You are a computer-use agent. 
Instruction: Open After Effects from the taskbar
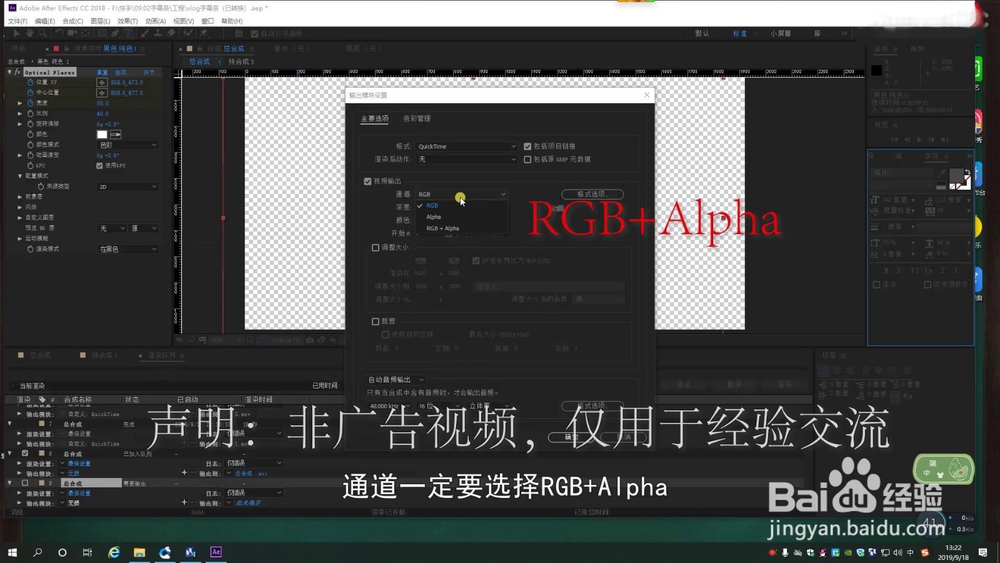tap(216, 552)
